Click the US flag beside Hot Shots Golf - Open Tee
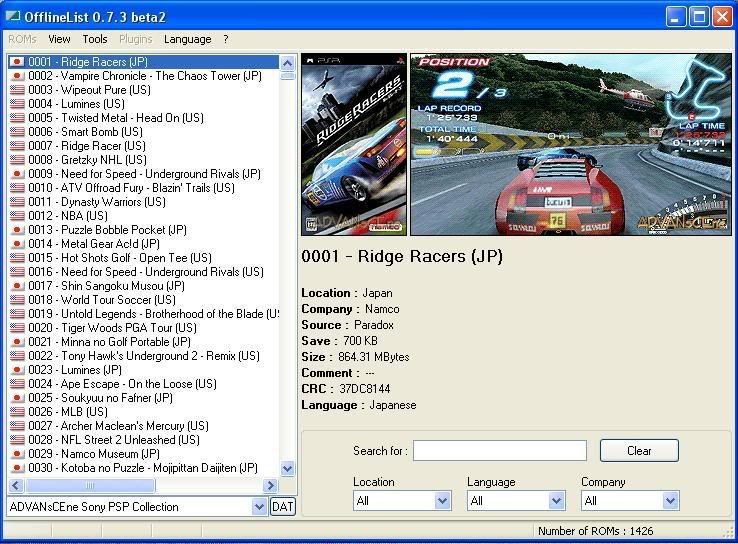The width and height of the screenshot is (738, 544). coord(17,257)
